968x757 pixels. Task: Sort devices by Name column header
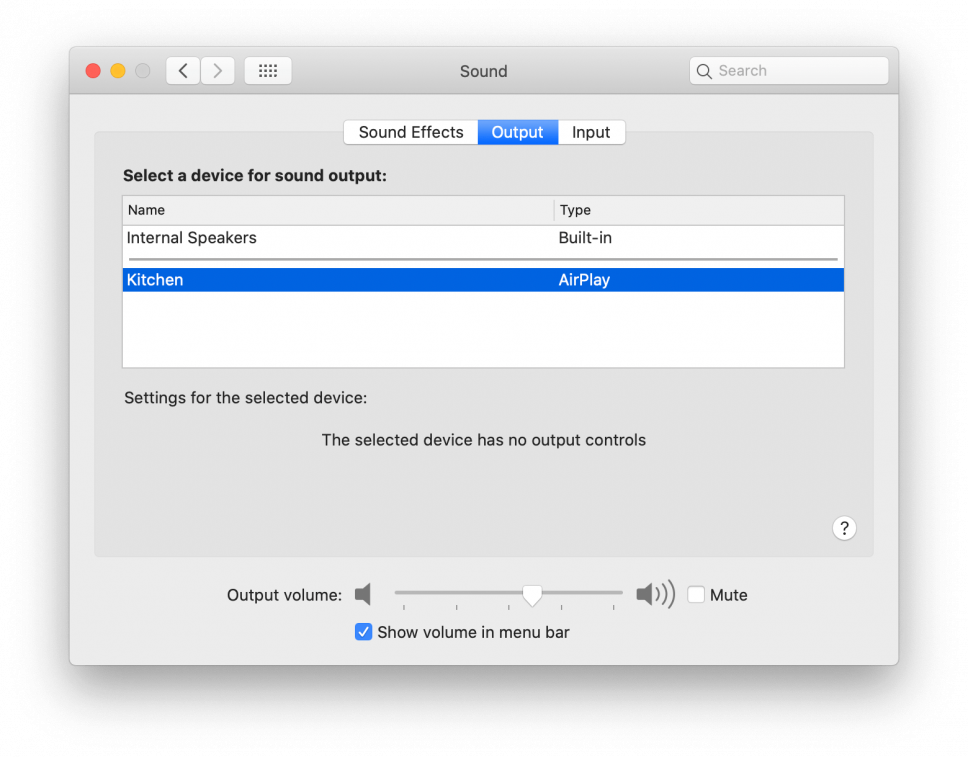[338, 210]
